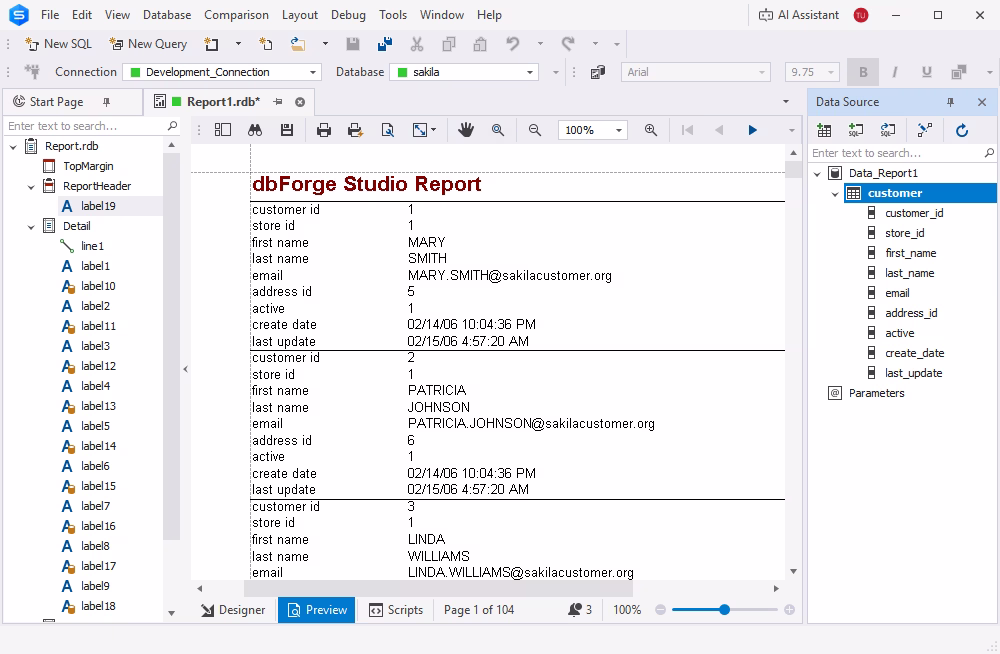Click the Manage Relations icon in Data Source
Image resolution: width=1000 pixels, height=654 pixels.
(x=925, y=130)
